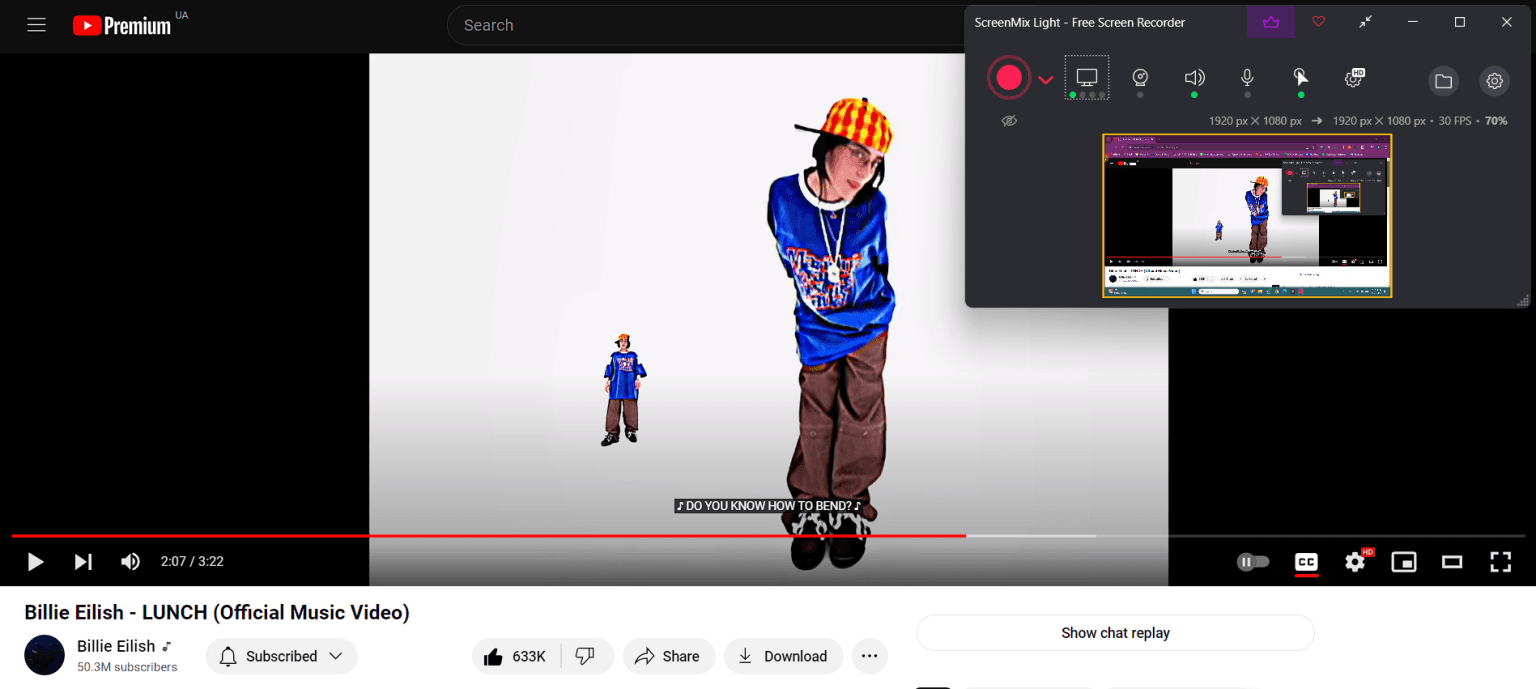
Task: Select the screen capture source in ScreenMix
Action: (1087, 77)
